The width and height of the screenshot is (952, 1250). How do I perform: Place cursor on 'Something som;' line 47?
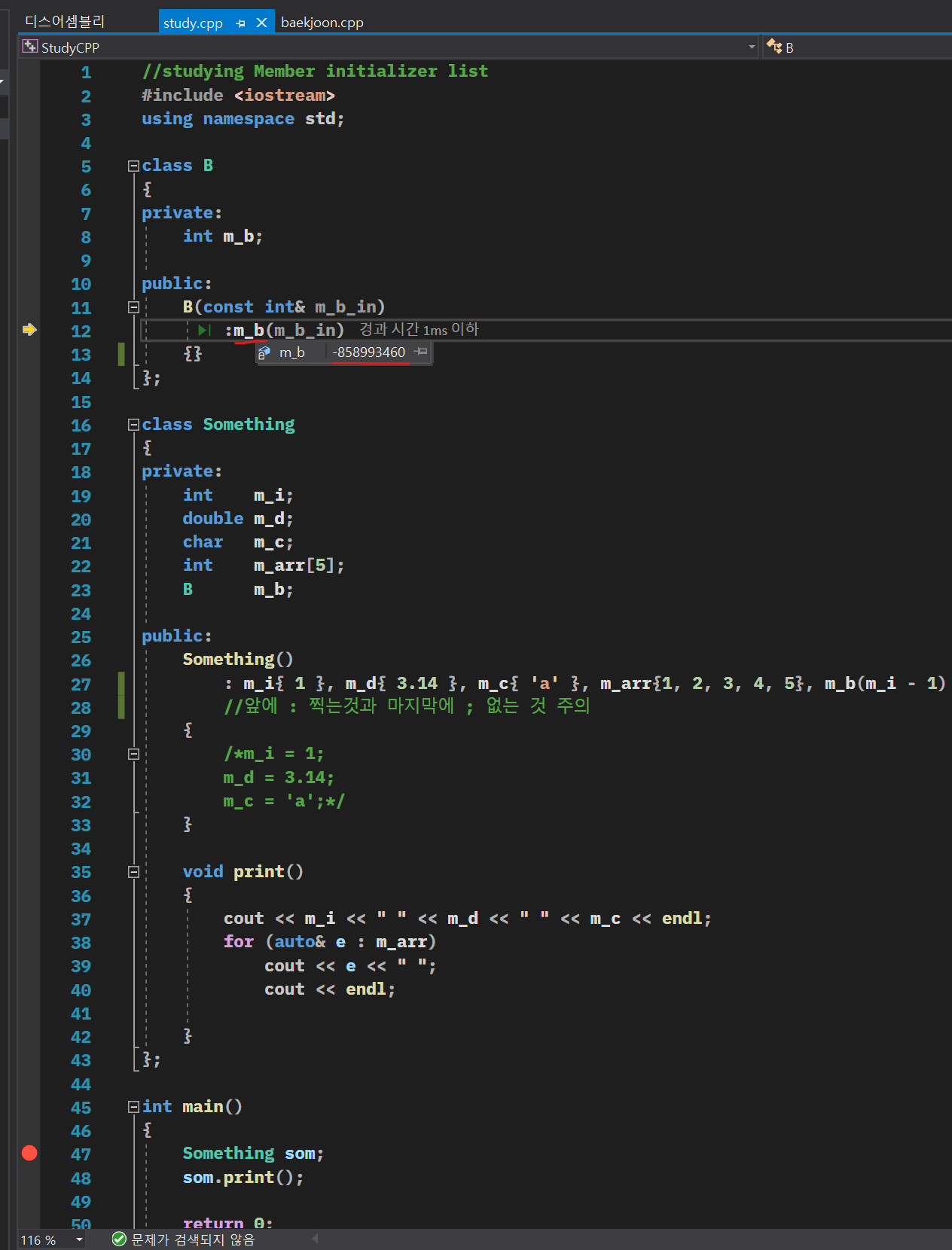click(253, 1154)
